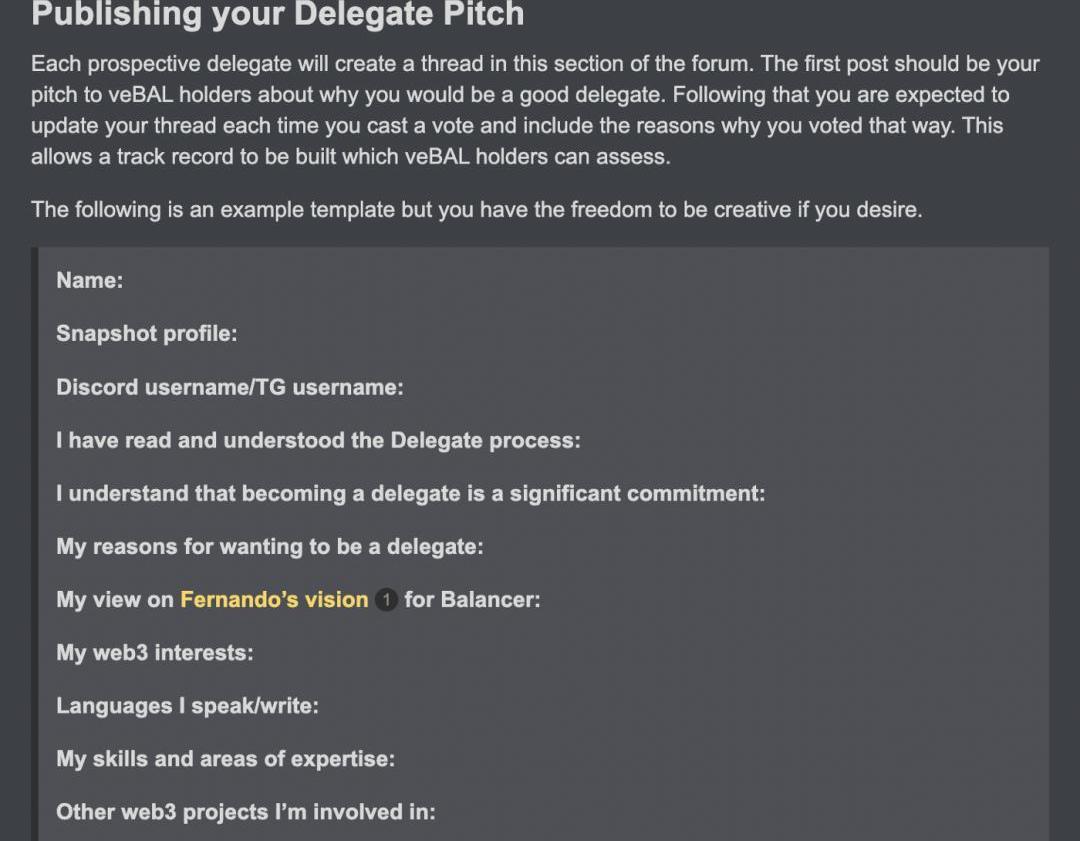
Task: Click "I have read and understood the Delegate process:"
Action: (x=318, y=440)
